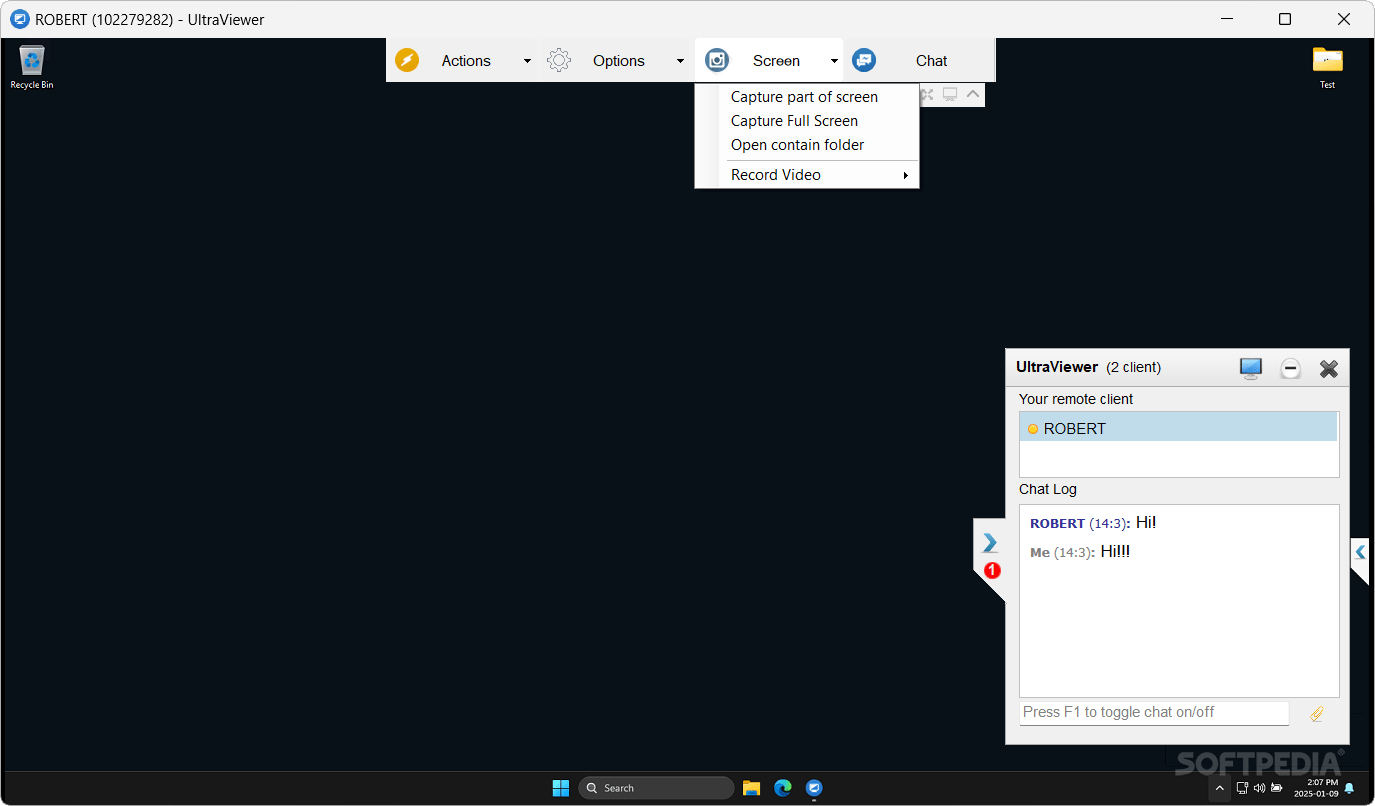1375x806 pixels.
Task: Open the Actions dropdown arrow
Action: point(527,60)
